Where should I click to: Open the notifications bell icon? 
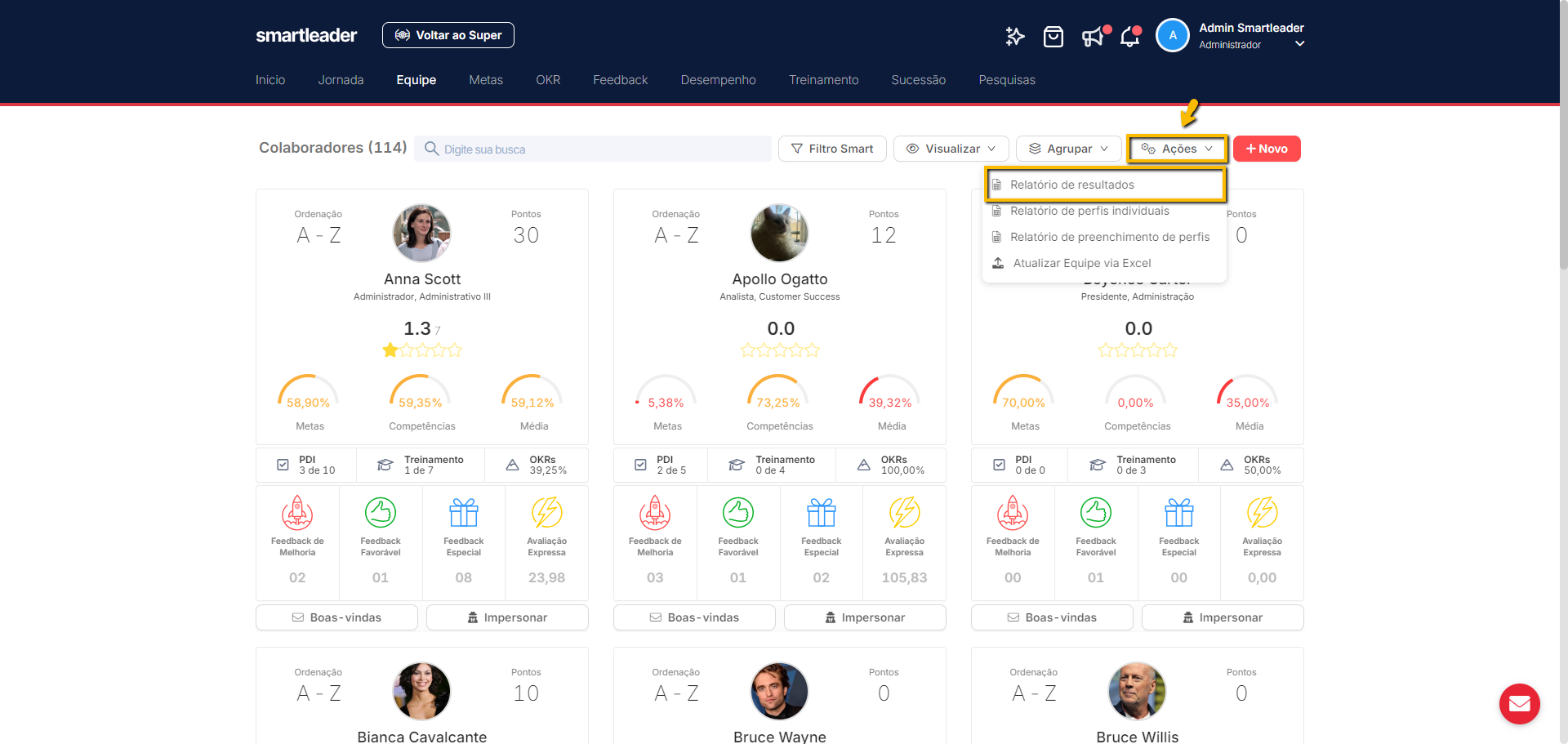tap(1130, 36)
